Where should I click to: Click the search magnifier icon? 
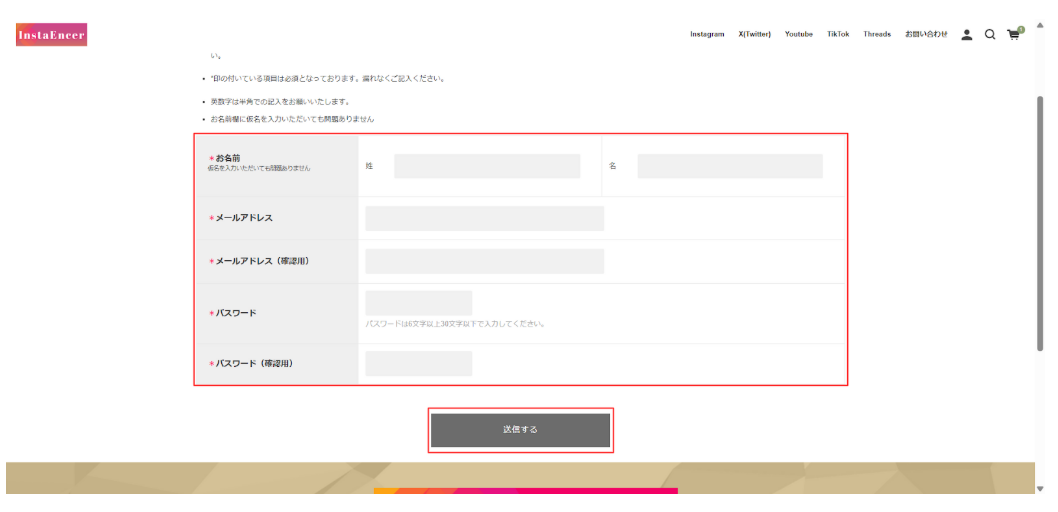(990, 35)
